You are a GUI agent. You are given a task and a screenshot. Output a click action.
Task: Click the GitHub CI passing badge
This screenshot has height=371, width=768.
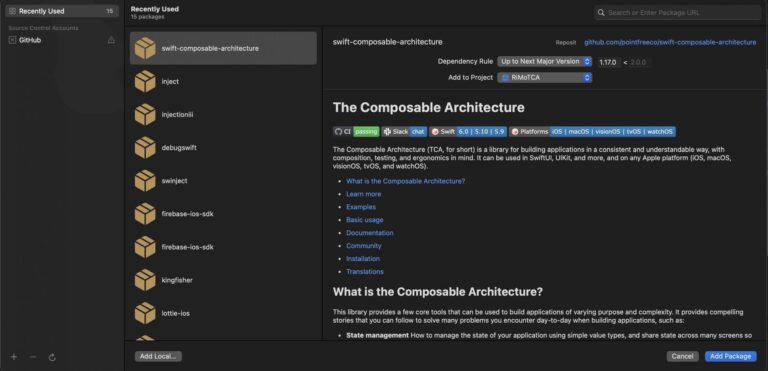[x=356, y=131]
